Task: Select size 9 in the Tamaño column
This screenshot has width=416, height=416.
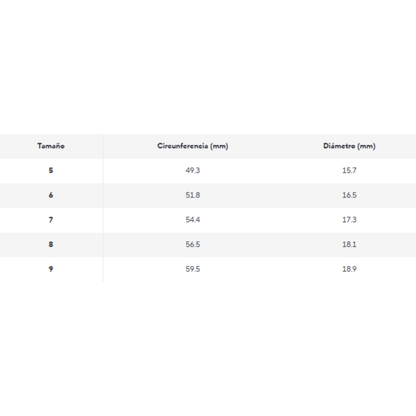Action: point(51,269)
